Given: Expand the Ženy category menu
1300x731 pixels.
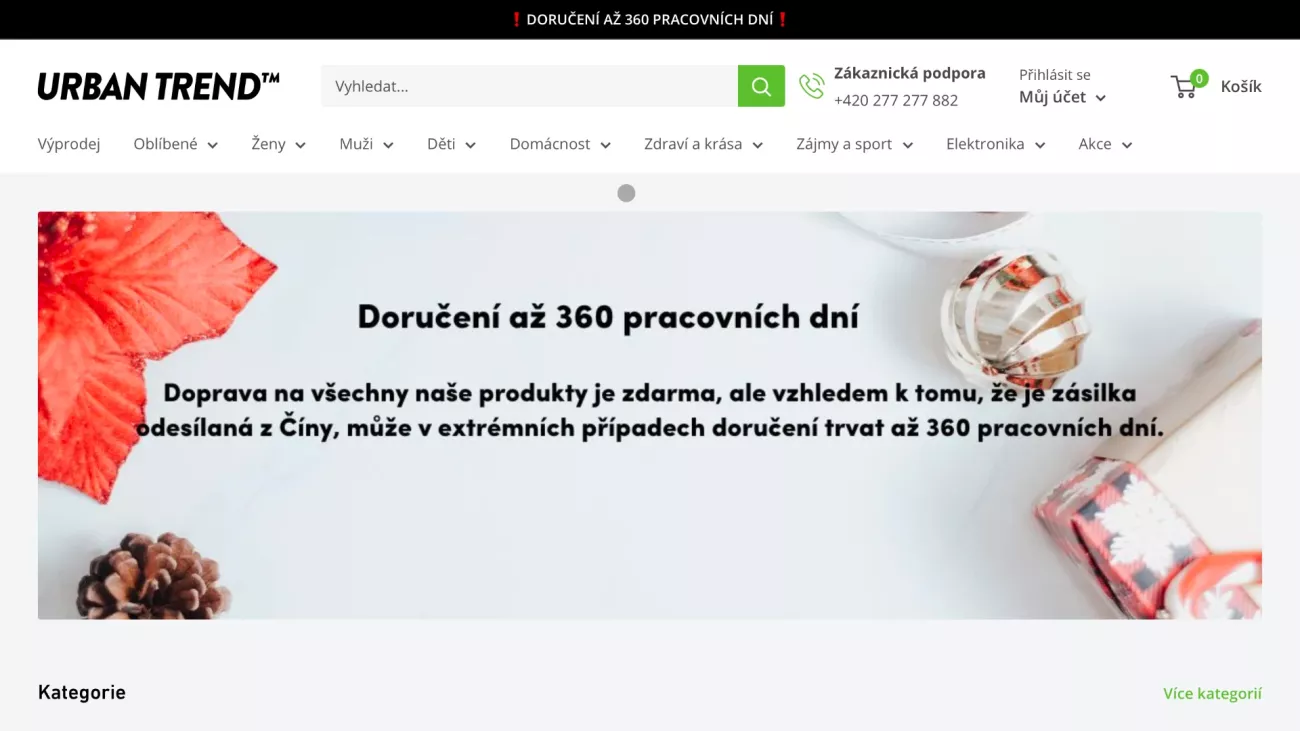Looking at the screenshot, I should pos(278,144).
